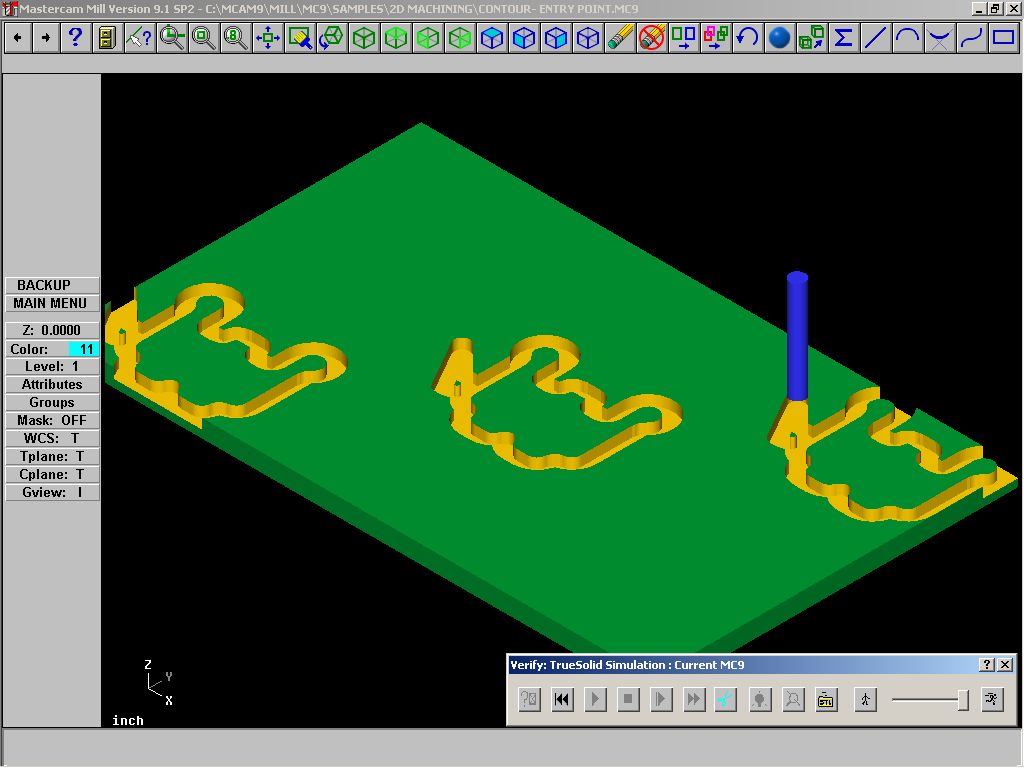Screen dimensions: 1024x768
Task: Click the Verify configure options icon
Action: pyautogui.click(x=530, y=699)
